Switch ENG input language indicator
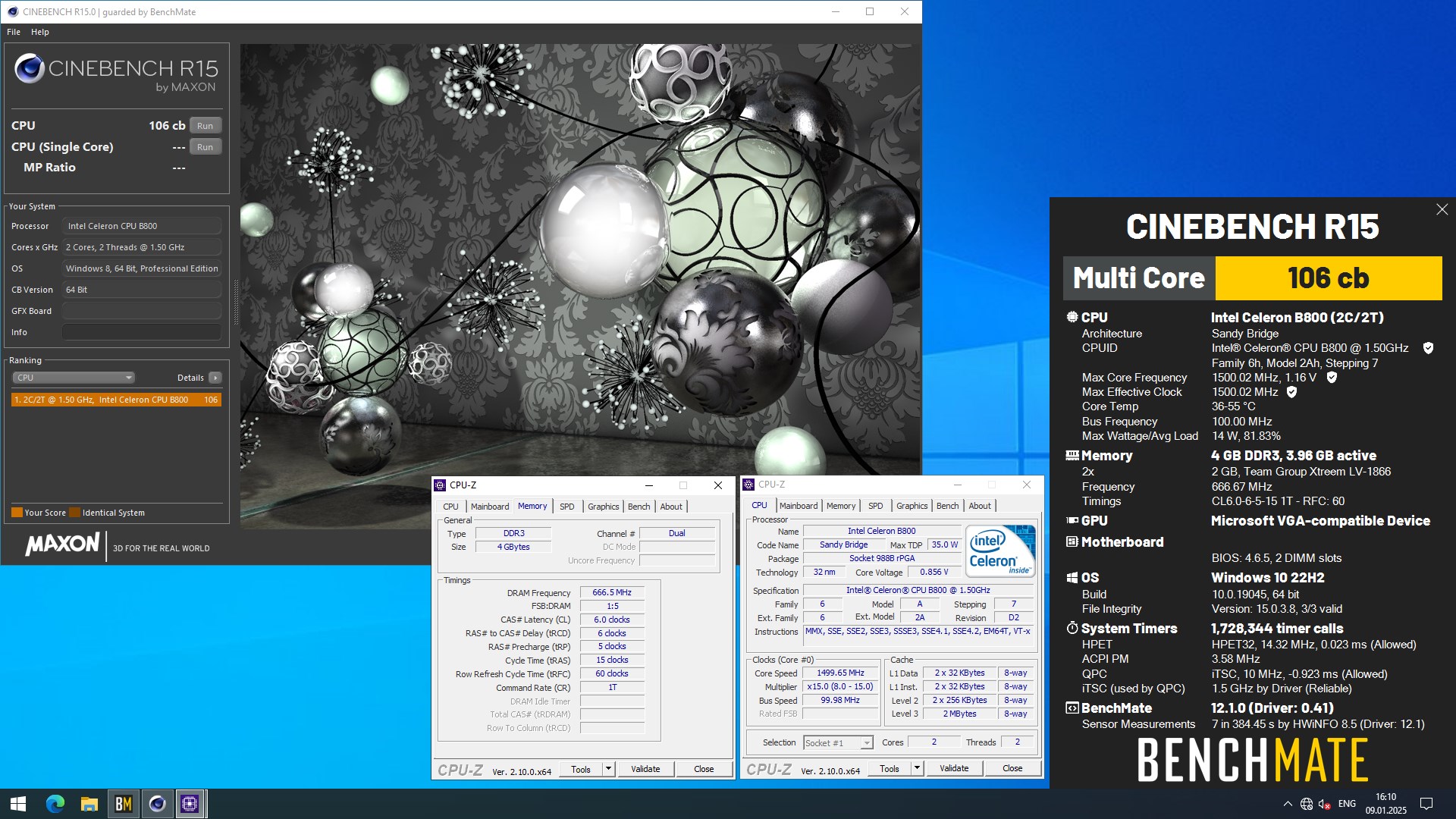This screenshot has width=1456, height=819. point(1348,804)
